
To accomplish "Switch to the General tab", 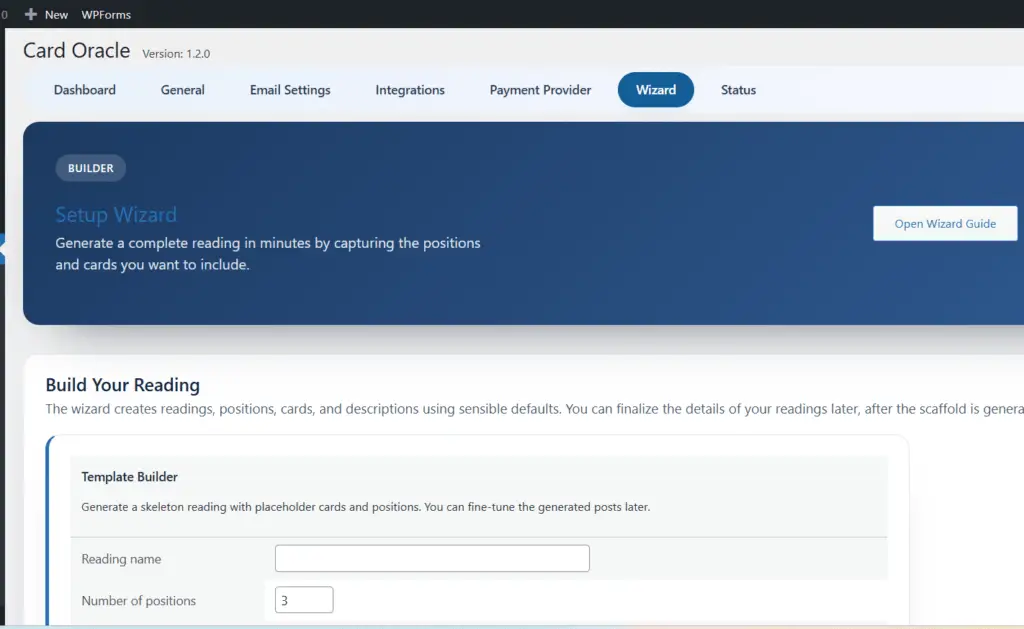I will (x=183, y=90).
